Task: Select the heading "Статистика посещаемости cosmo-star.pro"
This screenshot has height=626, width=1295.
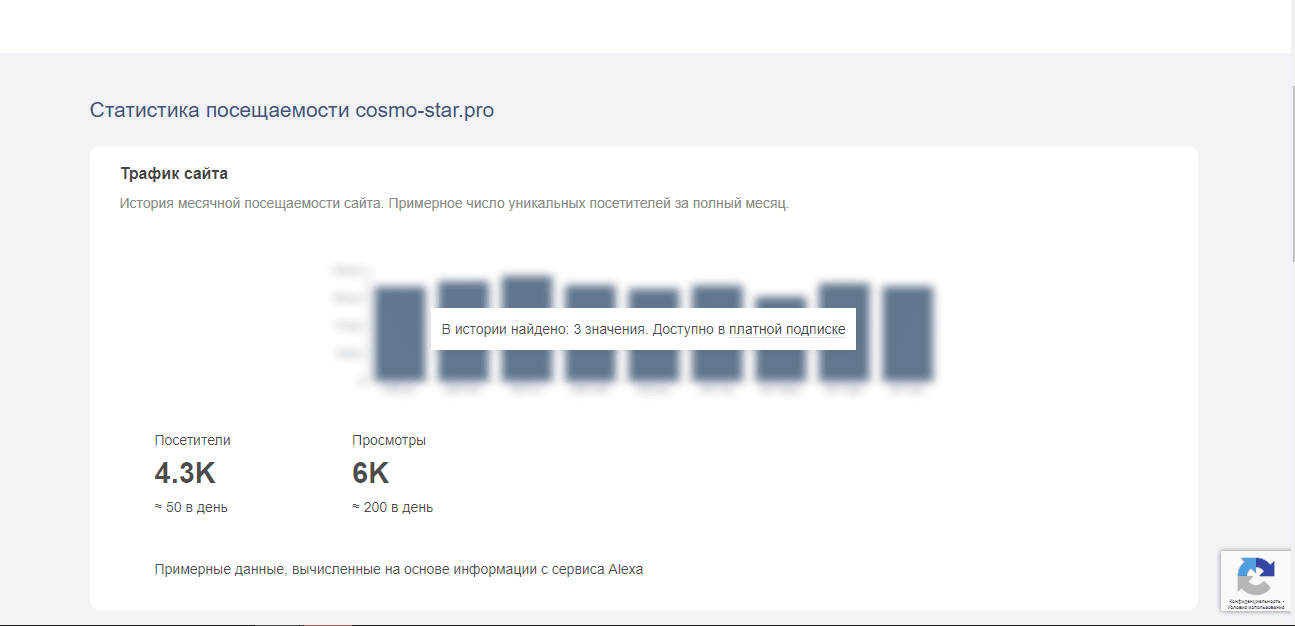Action: coord(293,110)
